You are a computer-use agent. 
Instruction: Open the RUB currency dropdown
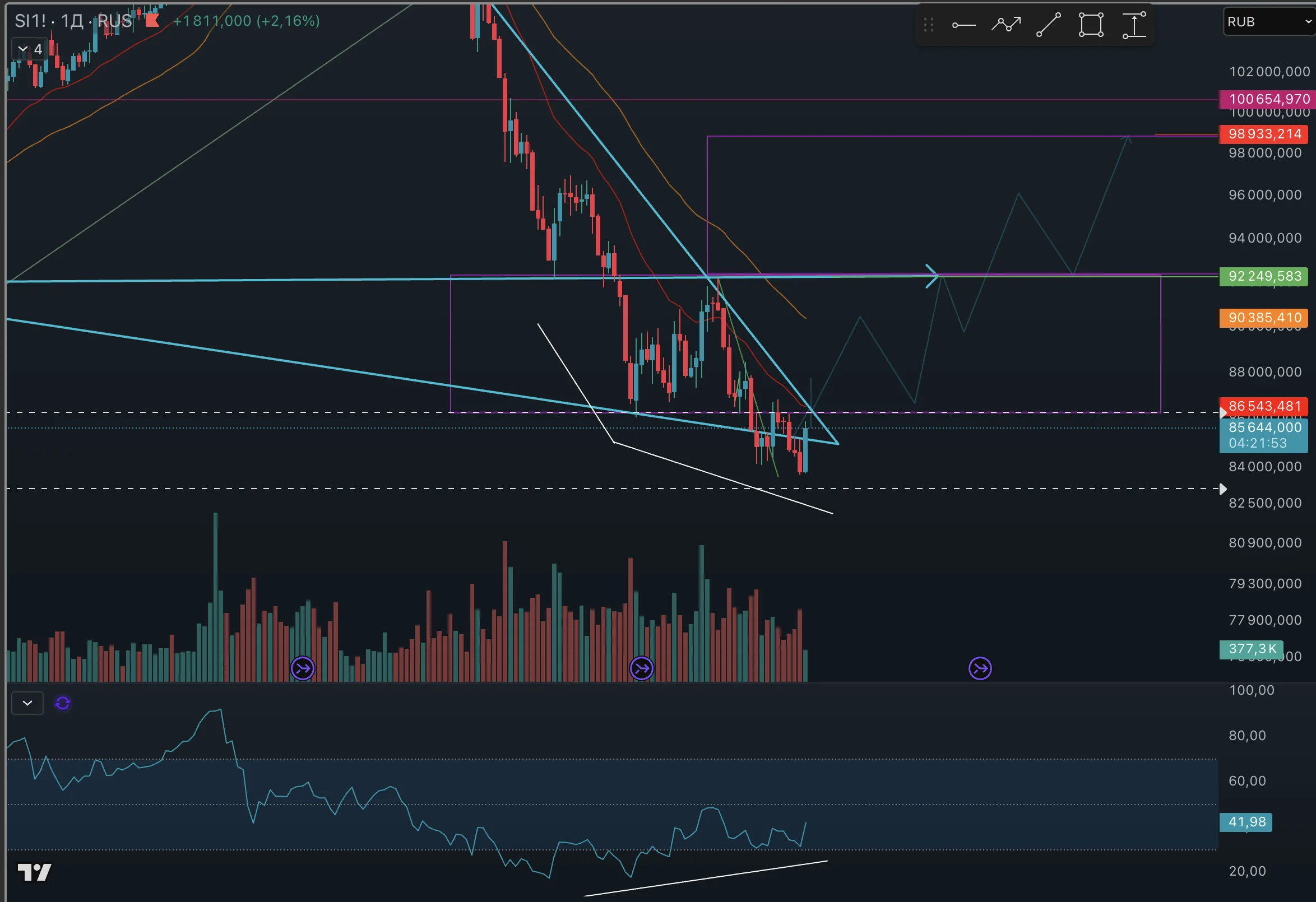point(1269,21)
